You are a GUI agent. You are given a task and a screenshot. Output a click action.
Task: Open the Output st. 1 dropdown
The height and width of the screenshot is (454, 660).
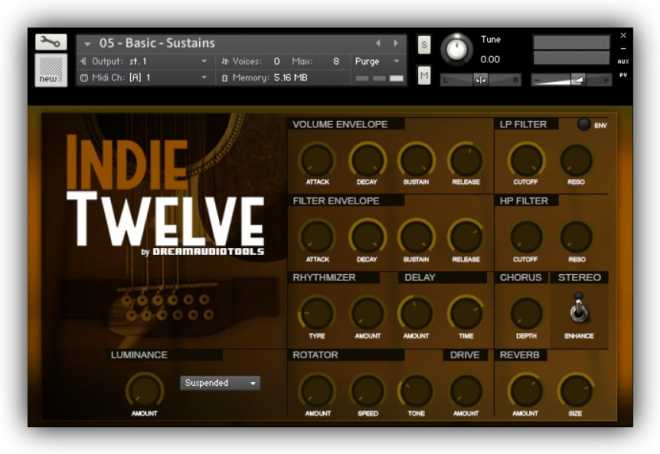[144, 61]
